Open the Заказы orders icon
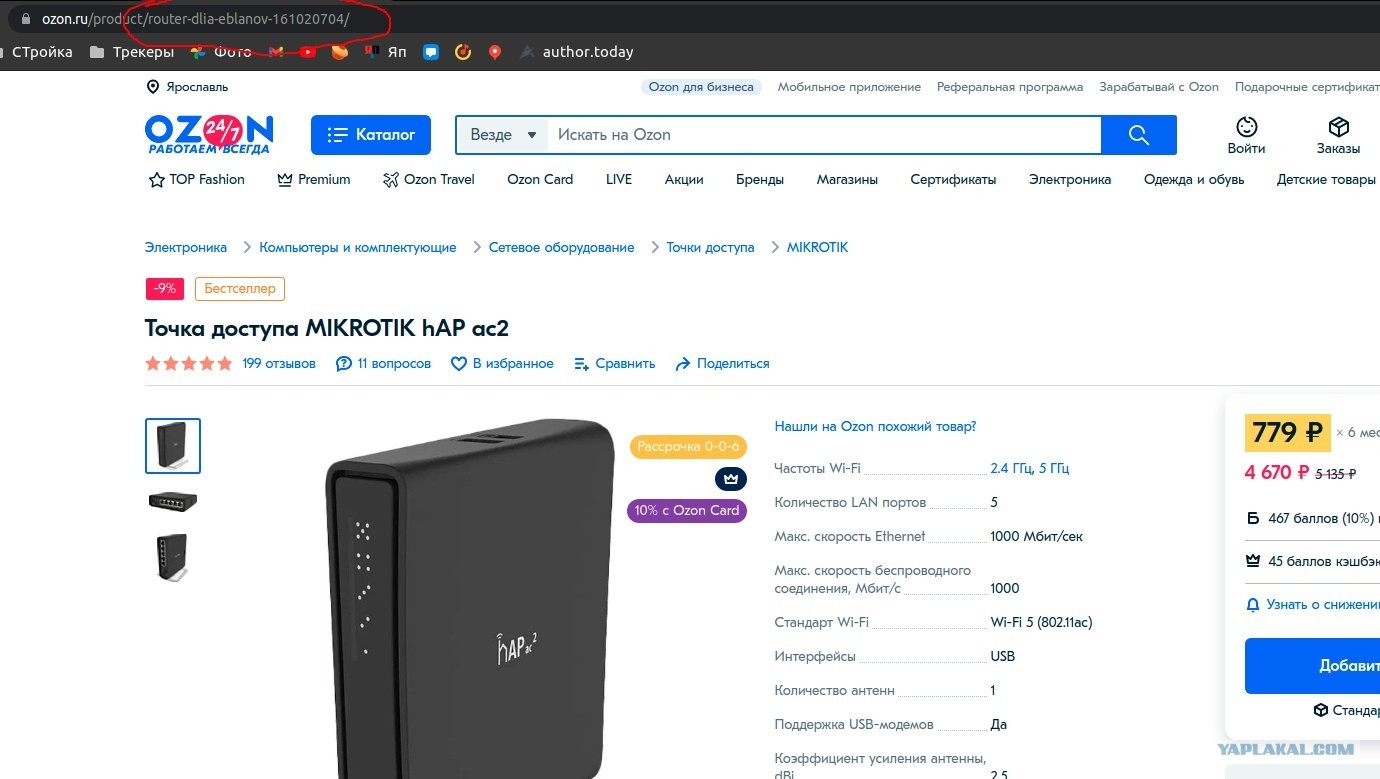1380x779 pixels. (1338, 135)
